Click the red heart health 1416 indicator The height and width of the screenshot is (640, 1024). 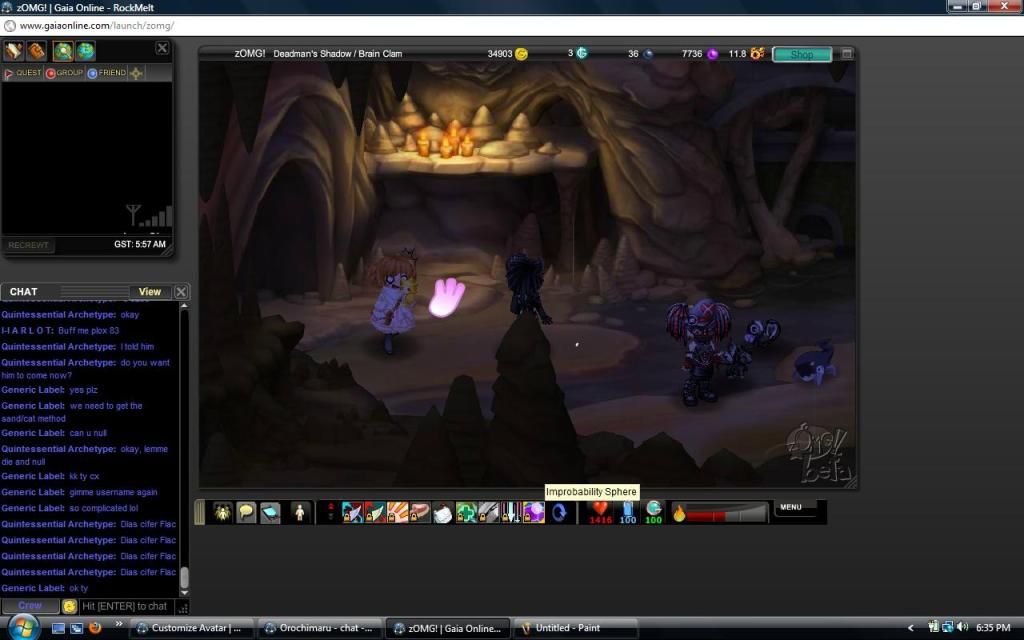pos(600,513)
